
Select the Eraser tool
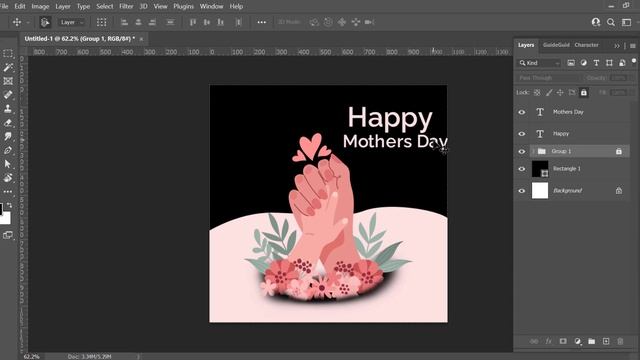coord(8,122)
